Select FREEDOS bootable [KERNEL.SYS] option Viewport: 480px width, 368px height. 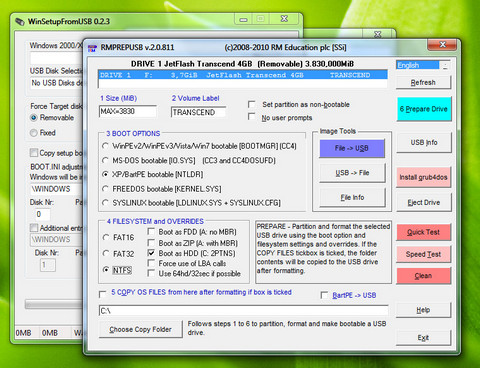click(x=105, y=189)
